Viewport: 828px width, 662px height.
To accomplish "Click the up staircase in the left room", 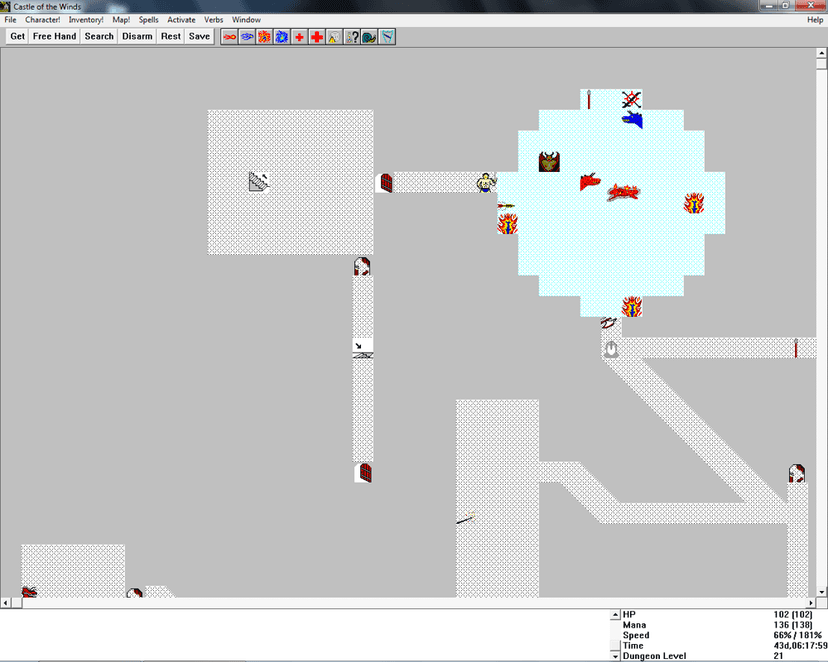I will pos(259,182).
